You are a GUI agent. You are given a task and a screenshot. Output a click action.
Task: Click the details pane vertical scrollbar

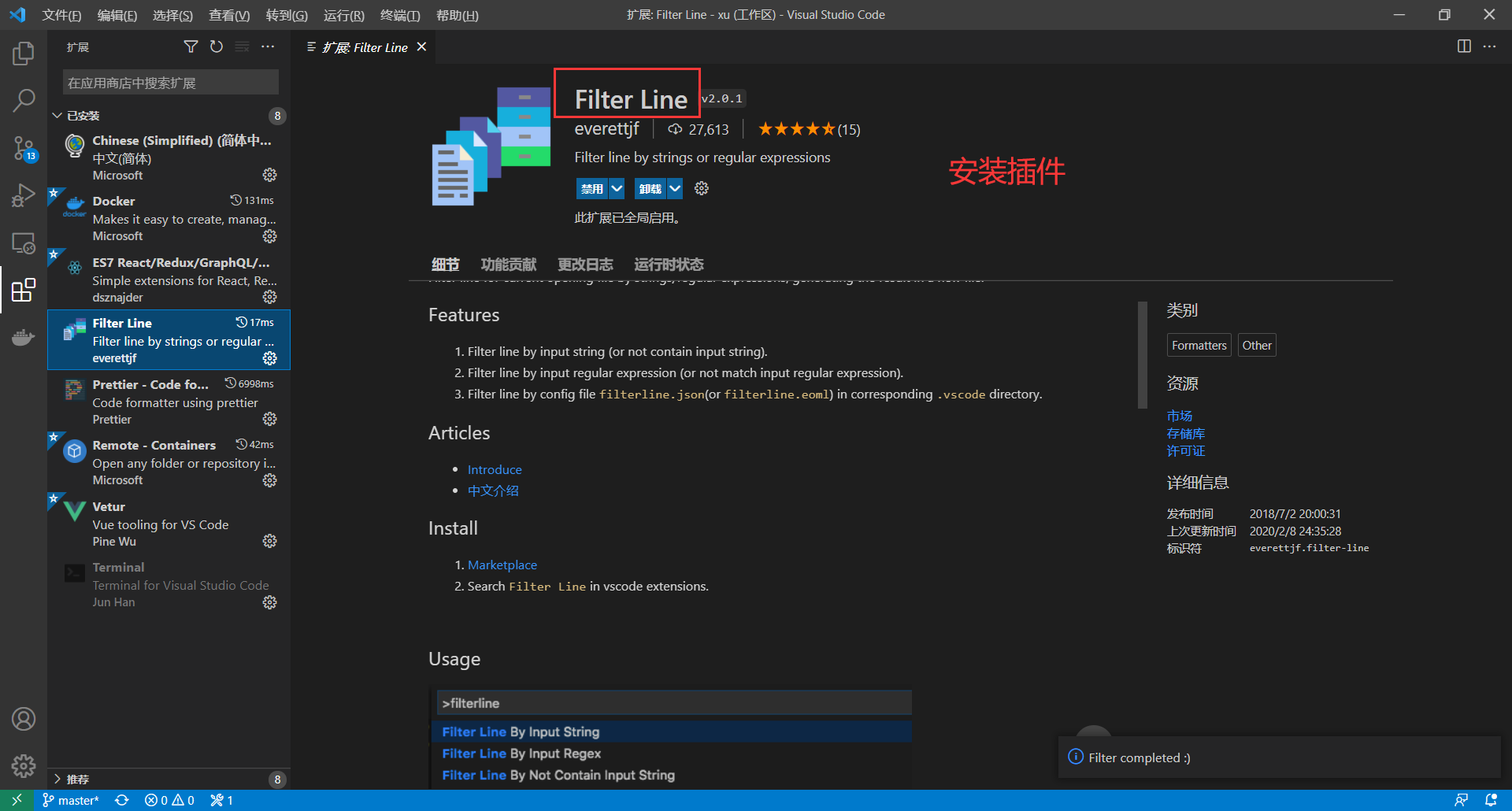(1143, 355)
